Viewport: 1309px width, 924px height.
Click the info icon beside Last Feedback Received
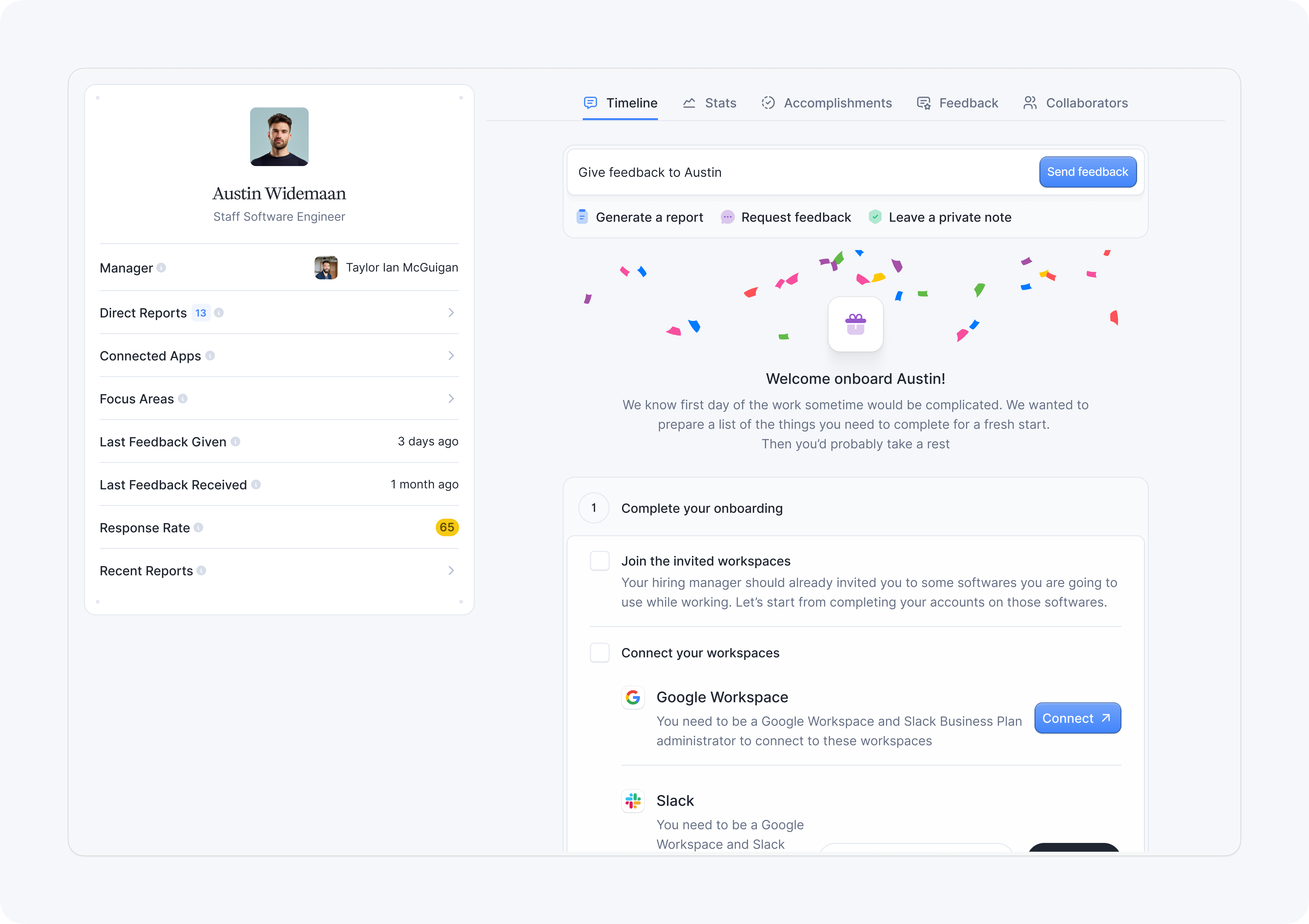pos(256,484)
